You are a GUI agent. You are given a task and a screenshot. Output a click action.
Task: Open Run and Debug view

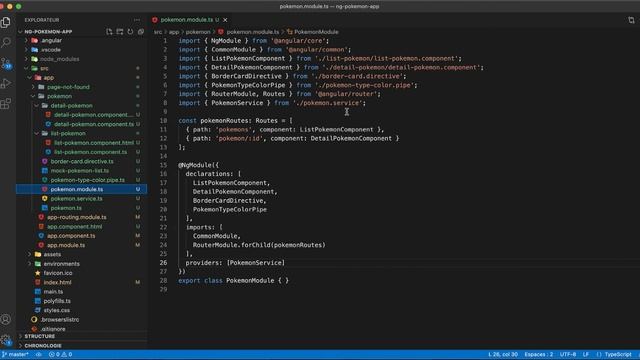tap(6, 83)
